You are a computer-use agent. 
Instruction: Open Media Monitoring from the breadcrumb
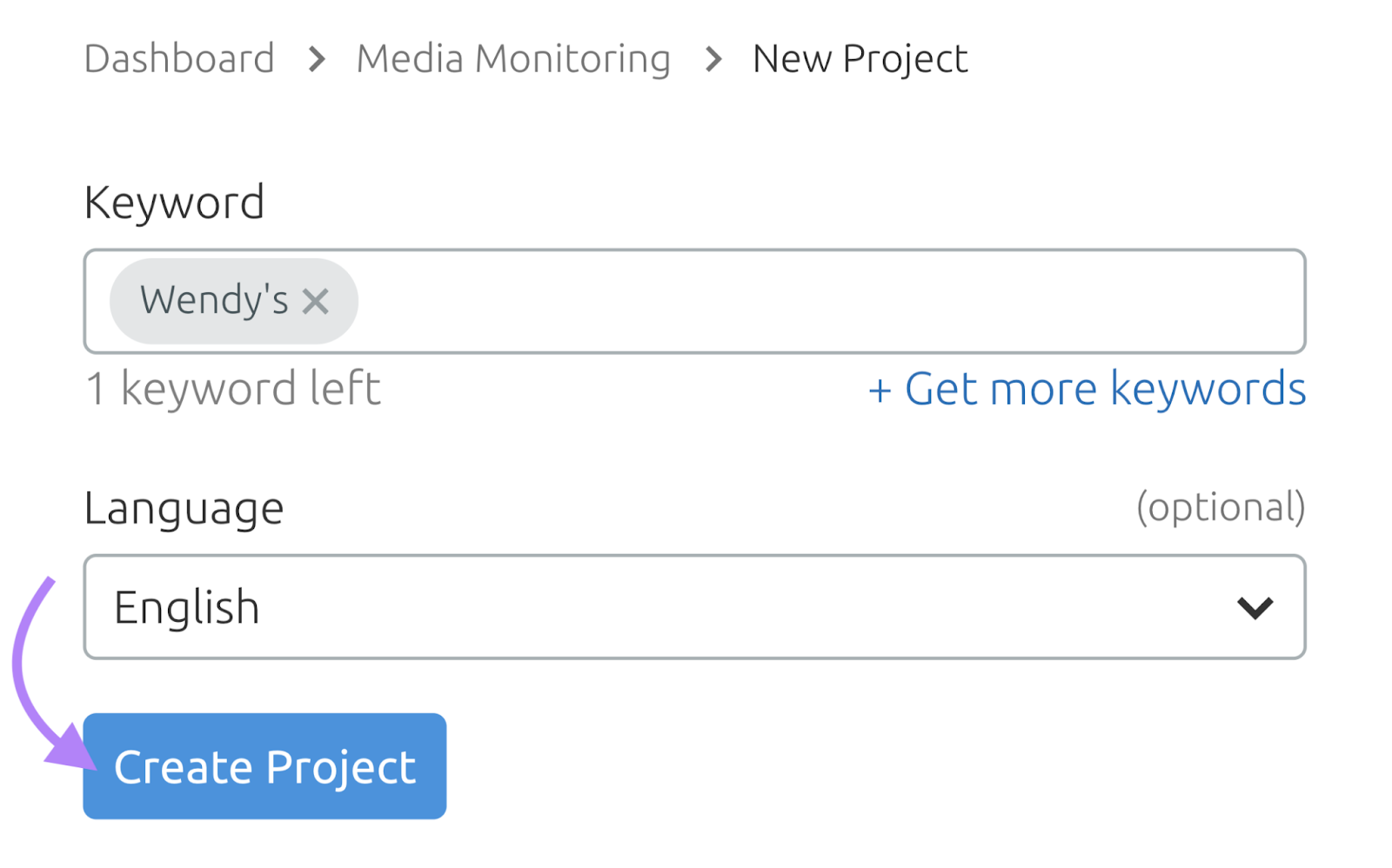(512, 57)
